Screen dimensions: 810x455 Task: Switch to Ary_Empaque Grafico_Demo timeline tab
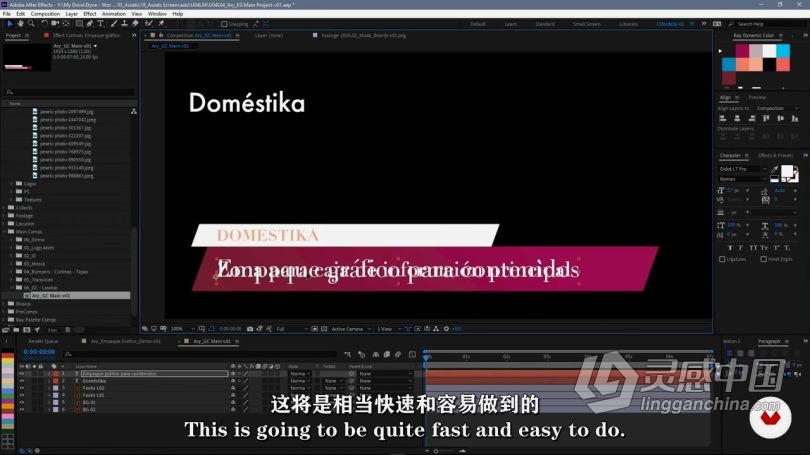click(126, 341)
